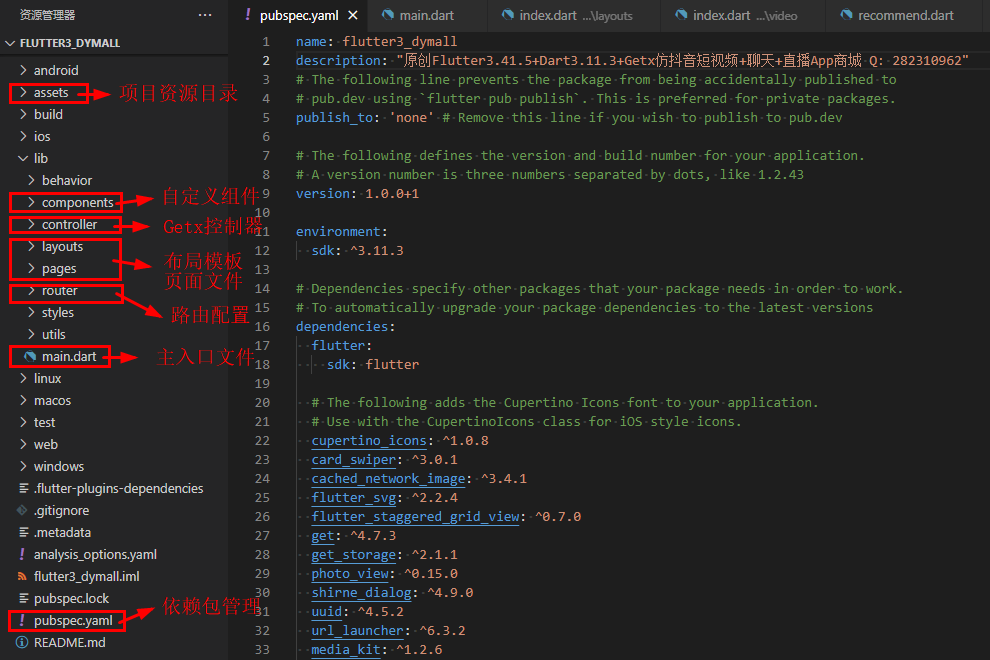
Task: Open the .gitignore file
Action: click(x=61, y=510)
